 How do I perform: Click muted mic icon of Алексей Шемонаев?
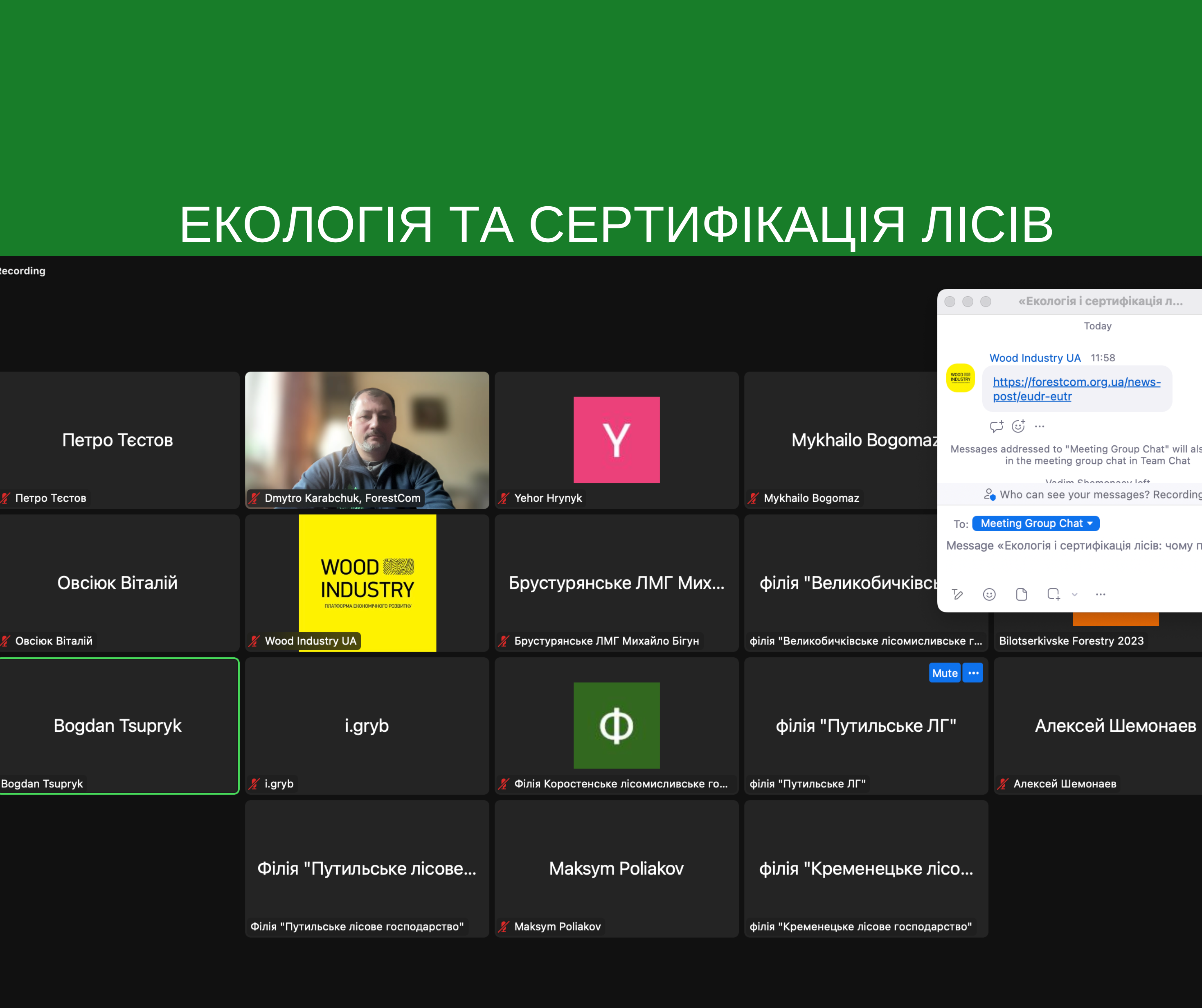click(1003, 783)
